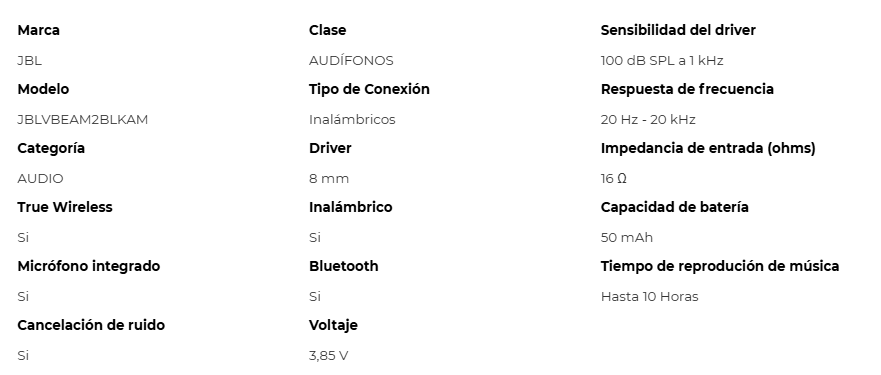This screenshot has width=881, height=375.
Task: Click the Categoría heading
Action: pyautogui.click(x=51, y=148)
